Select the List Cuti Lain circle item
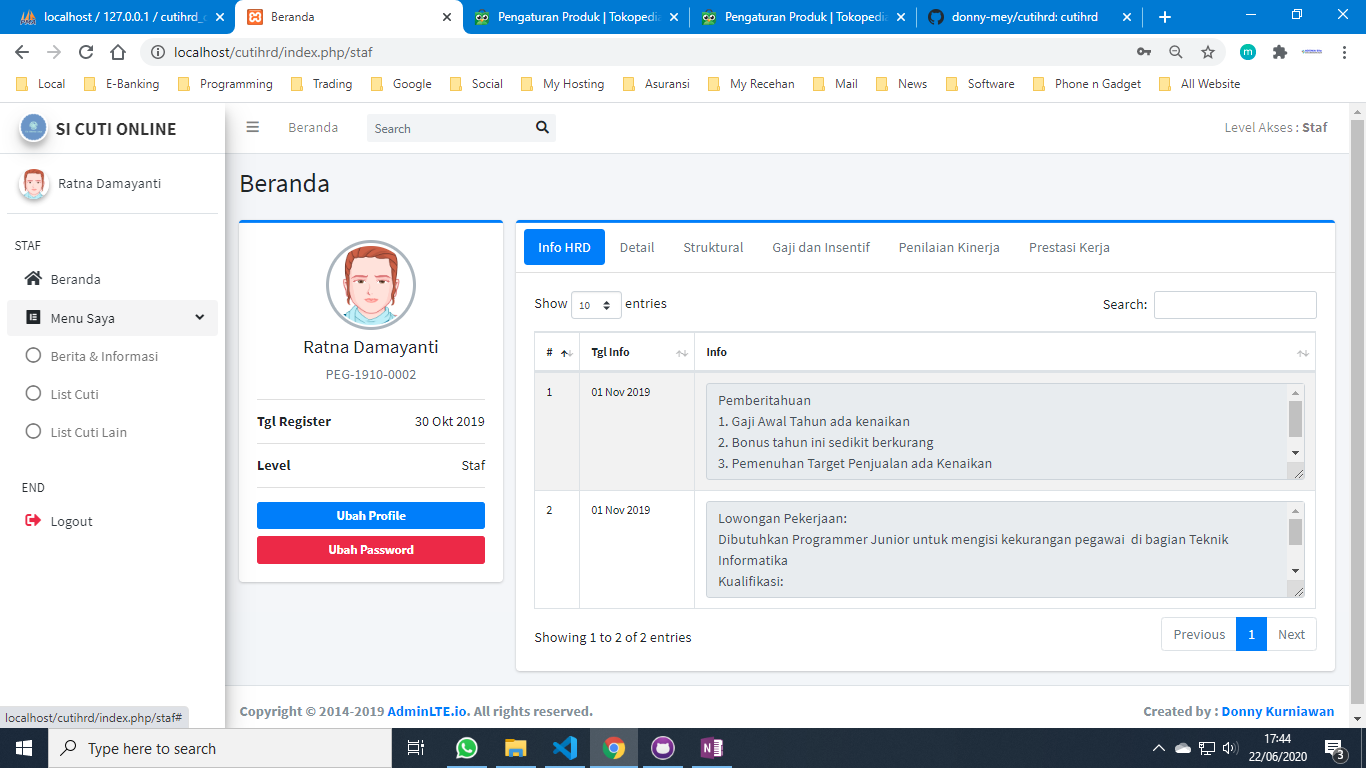 pos(33,432)
